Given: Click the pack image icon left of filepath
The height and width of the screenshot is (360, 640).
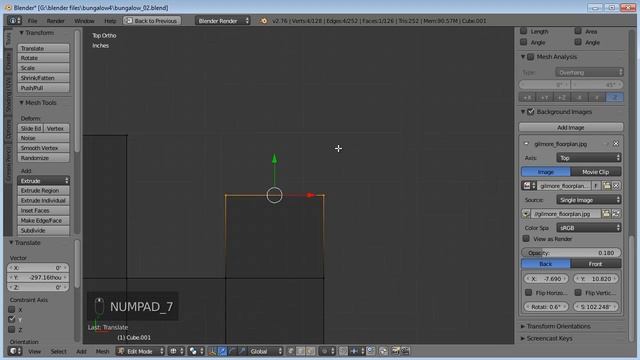Looking at the screenshot, I should tap(526, 213).
